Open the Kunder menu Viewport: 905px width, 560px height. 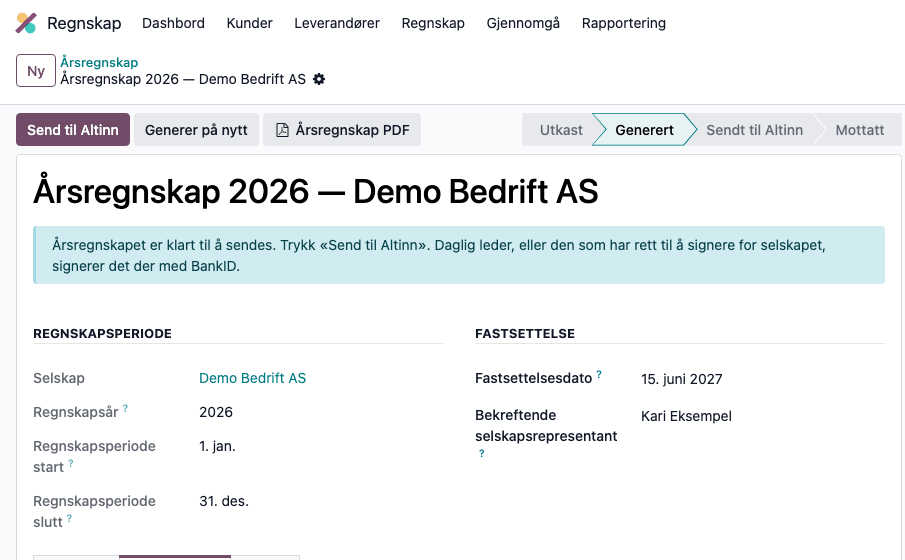(249, 23)
